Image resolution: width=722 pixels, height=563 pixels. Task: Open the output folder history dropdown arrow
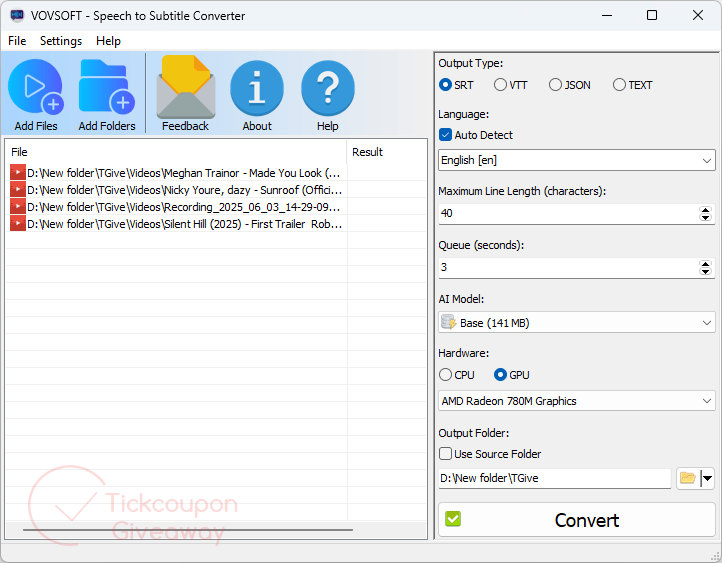click(707, 478)
